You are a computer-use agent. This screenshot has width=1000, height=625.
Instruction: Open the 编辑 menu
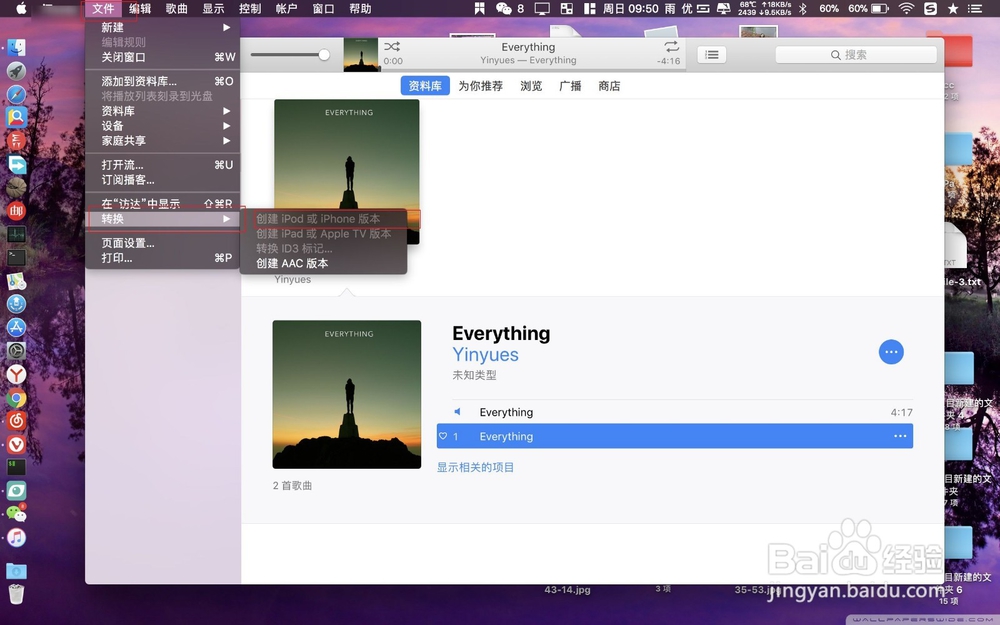click(x=140, y=8)
